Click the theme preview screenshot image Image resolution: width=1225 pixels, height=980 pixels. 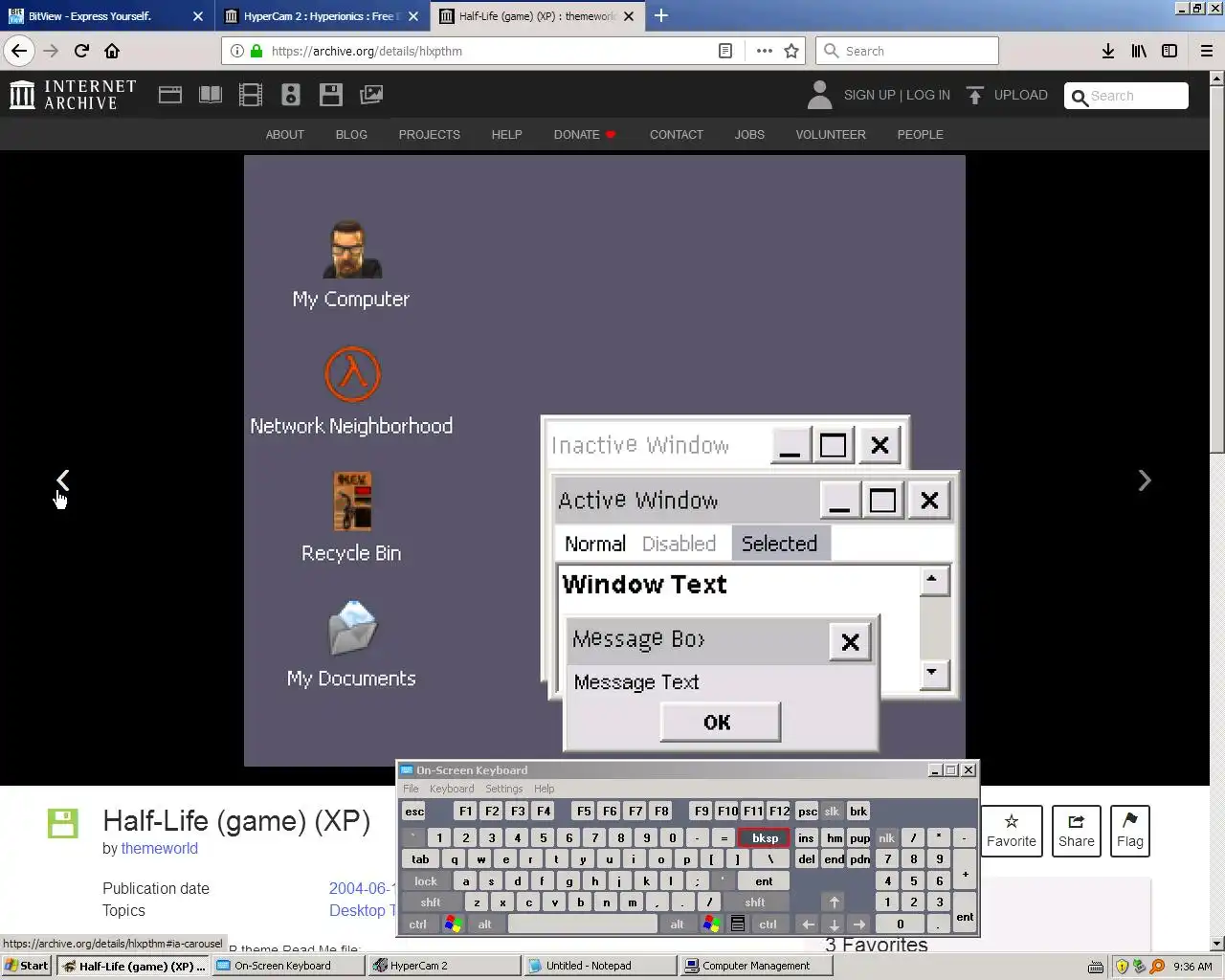point(605,460)
